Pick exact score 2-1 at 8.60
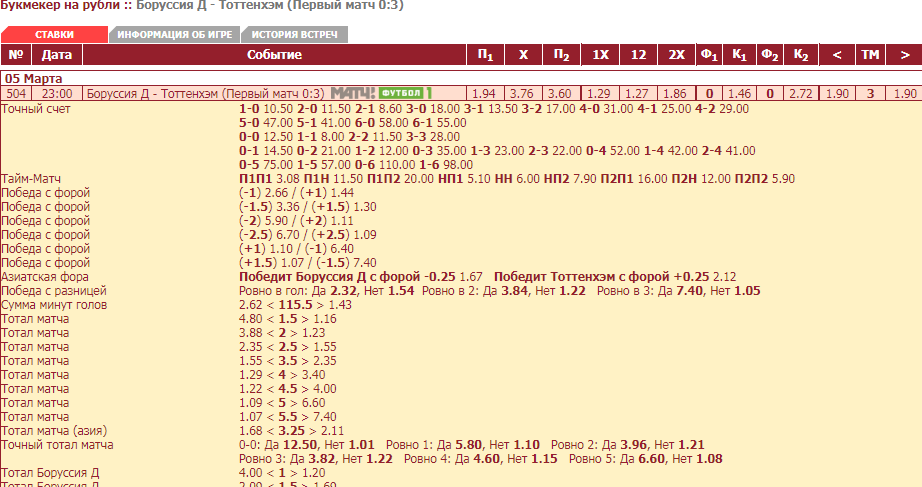 378,109
